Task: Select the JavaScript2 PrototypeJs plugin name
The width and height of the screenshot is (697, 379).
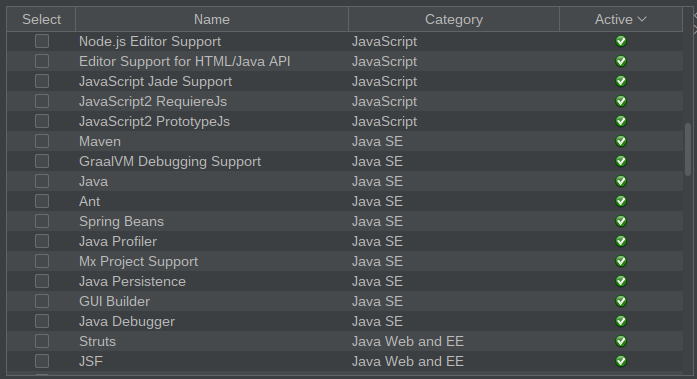Action: coord(154,121)
